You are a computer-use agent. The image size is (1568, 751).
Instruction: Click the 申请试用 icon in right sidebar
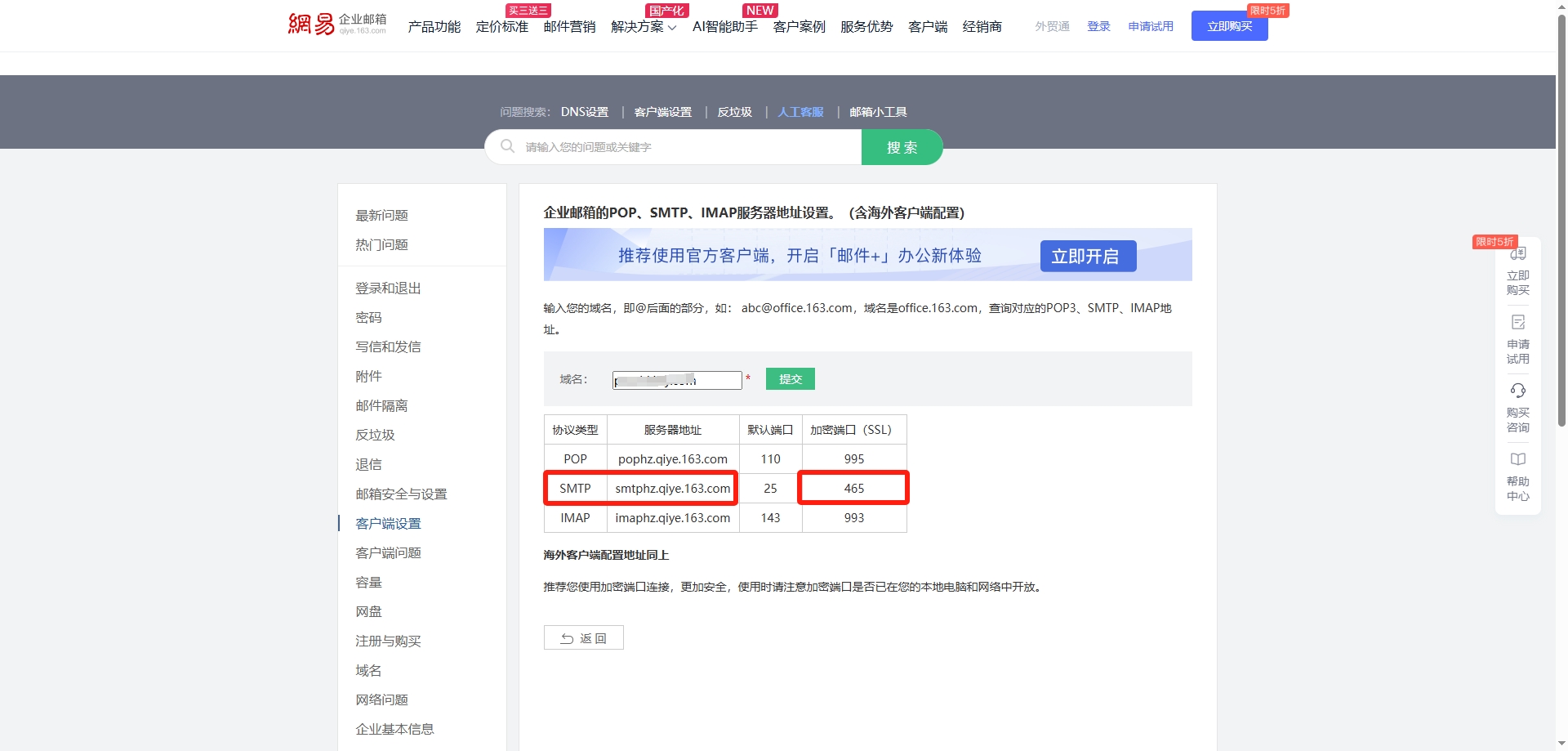click(1518, 322)
